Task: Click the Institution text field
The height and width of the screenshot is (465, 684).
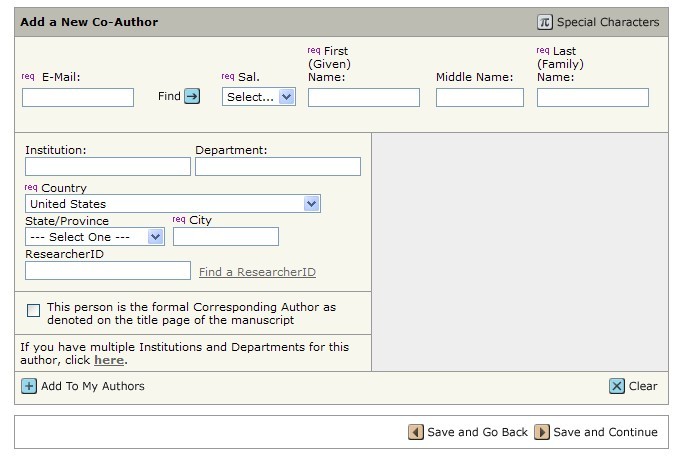Action: [108, 166]
